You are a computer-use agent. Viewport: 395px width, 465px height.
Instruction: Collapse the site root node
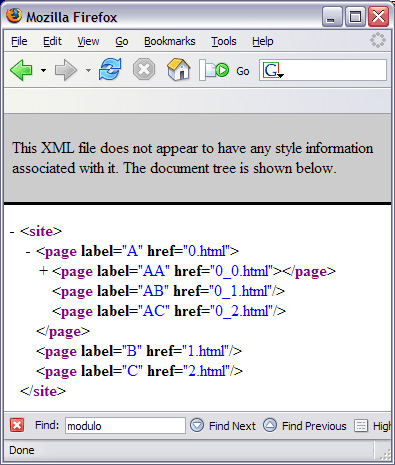click(12, 232)
